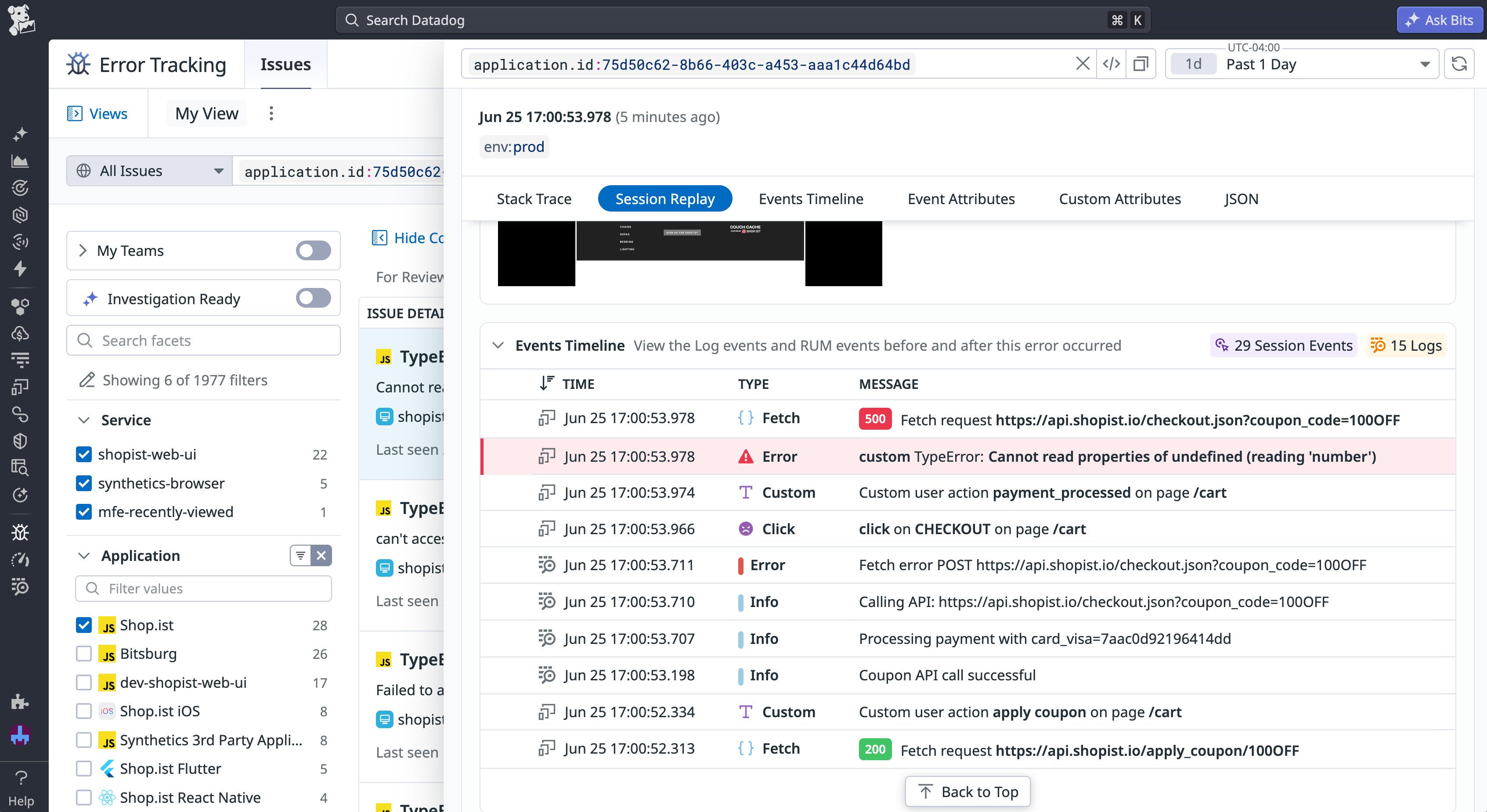Screen dimensions: 1487x812
Task: Click the Back to Top button
Action: pyautogui.click(x=967, y=791)
